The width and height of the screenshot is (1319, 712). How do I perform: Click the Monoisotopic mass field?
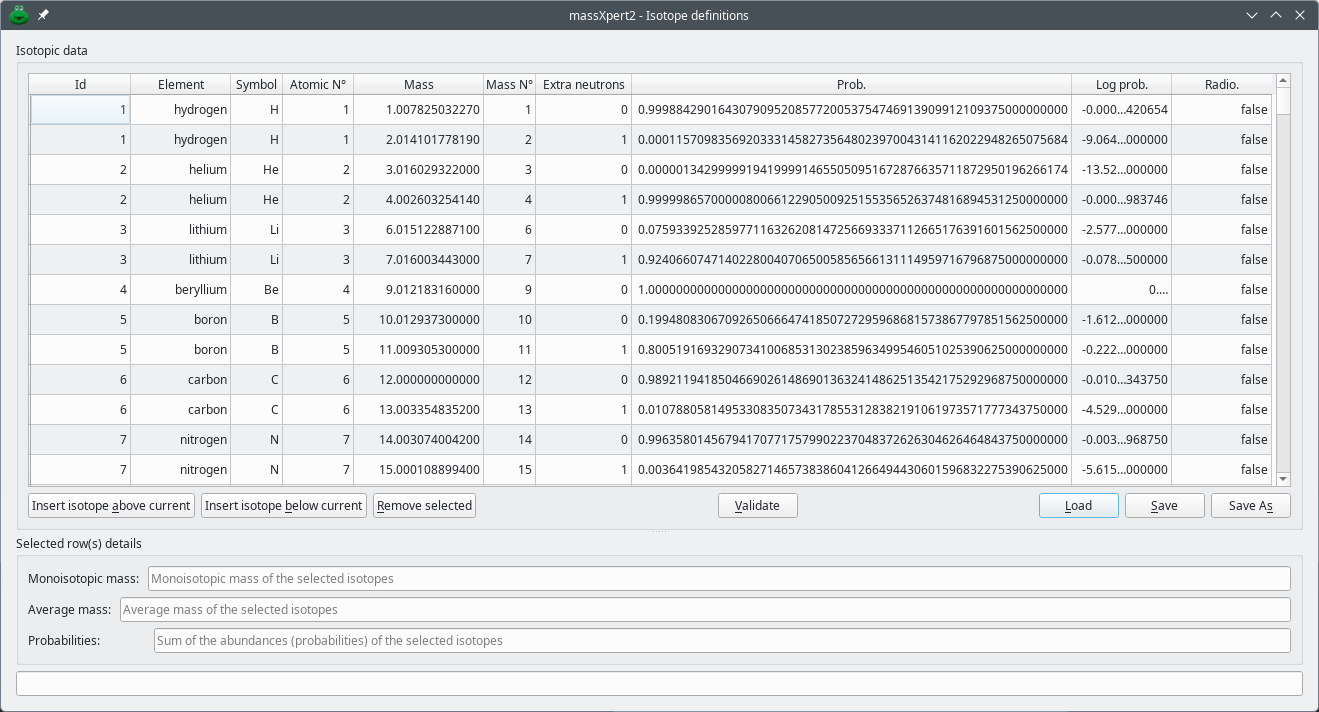(x=718, y=578)
